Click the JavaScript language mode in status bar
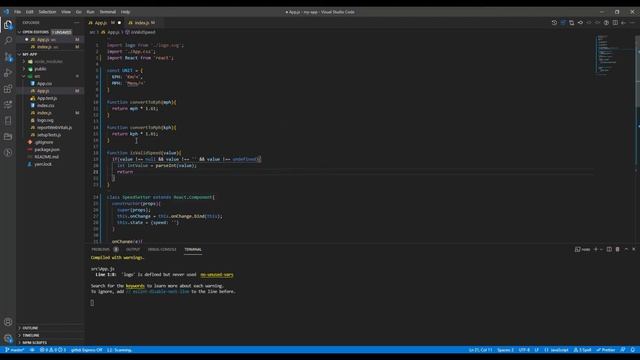Screen dimensions: 640x360 point(557,350)
